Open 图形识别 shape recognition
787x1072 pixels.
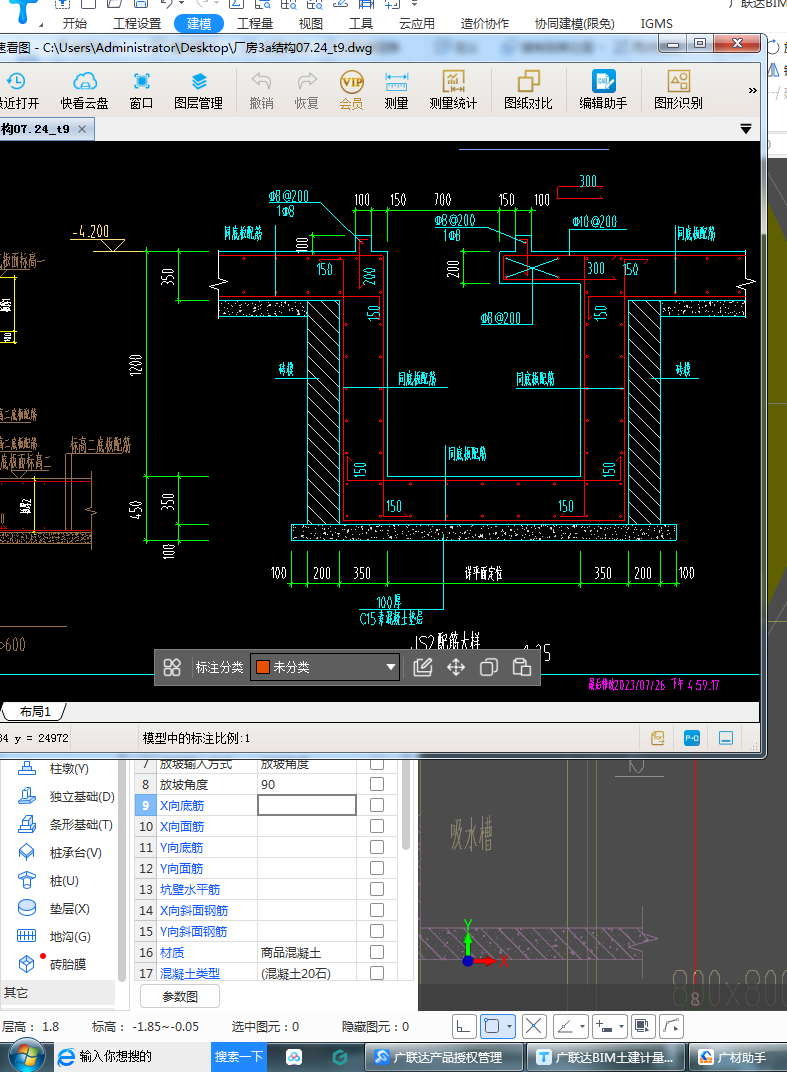point(678,91)
